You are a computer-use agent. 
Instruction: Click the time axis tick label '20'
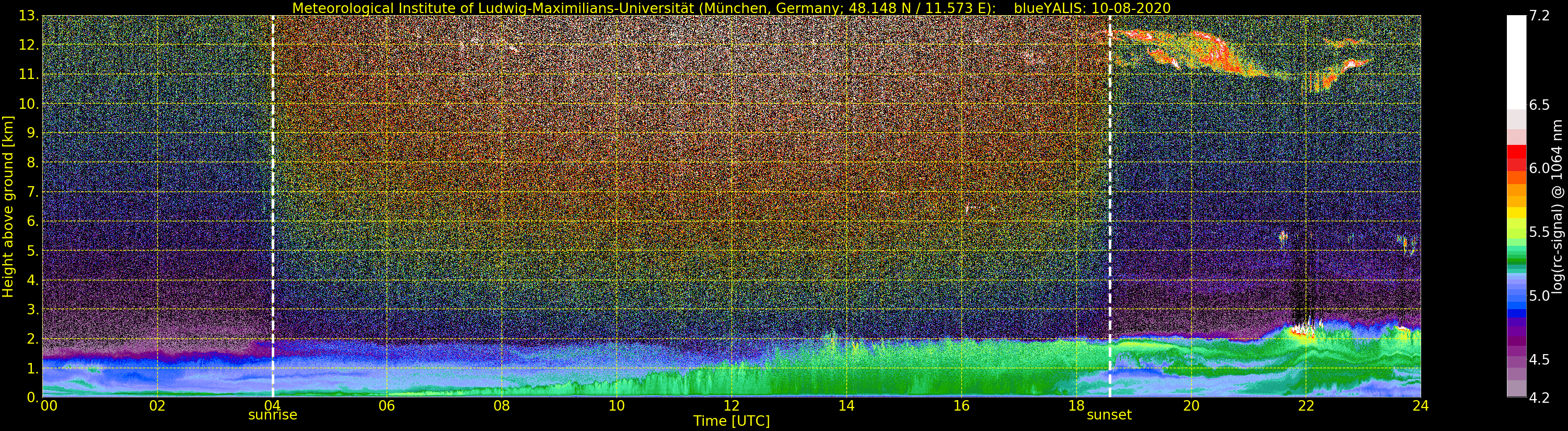coord(1191,405)
